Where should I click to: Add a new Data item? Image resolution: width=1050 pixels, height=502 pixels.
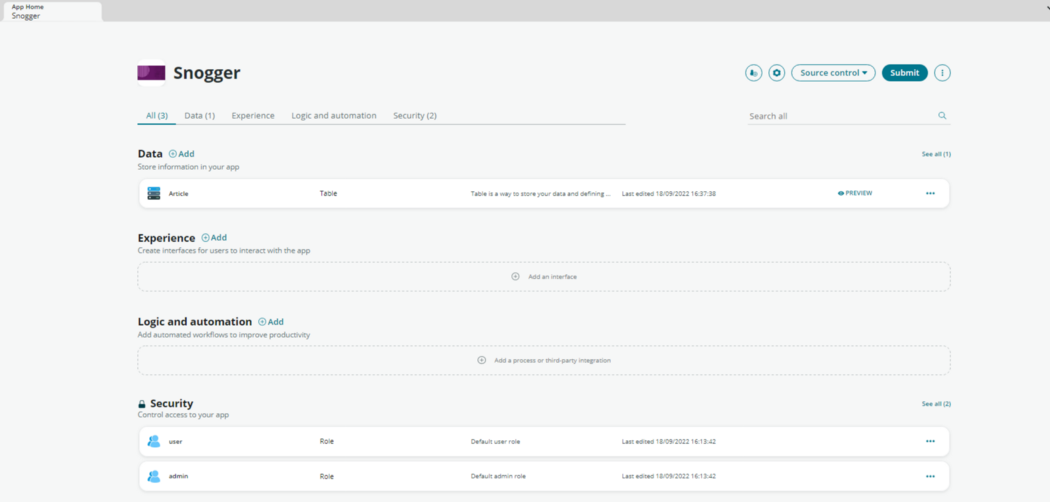click(x=181, y=154)
